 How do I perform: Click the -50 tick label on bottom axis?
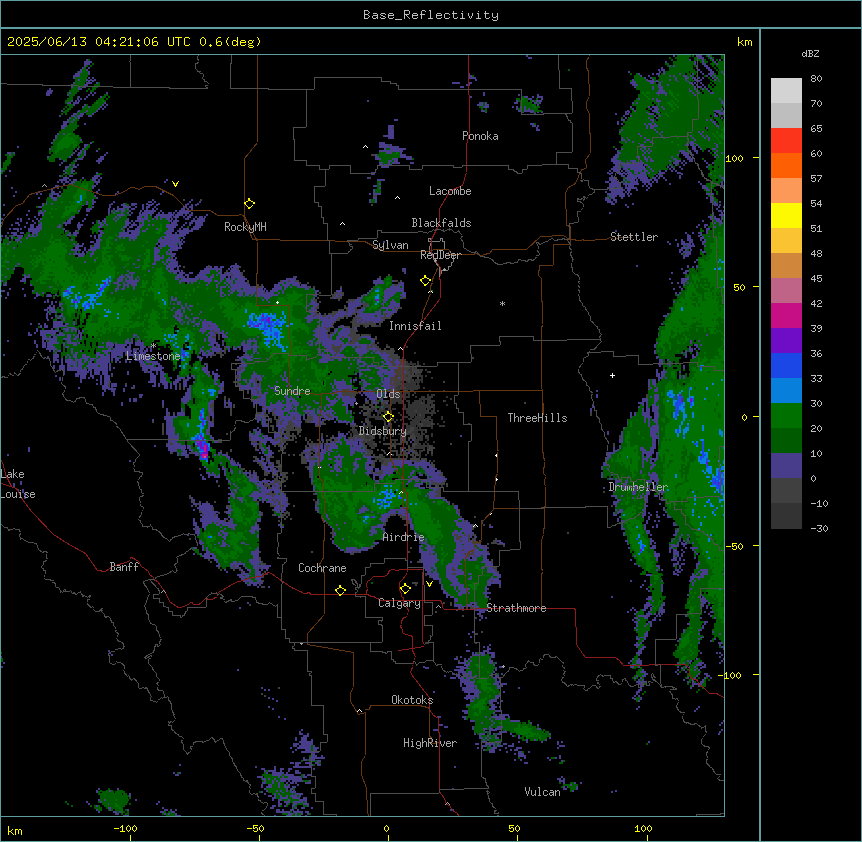point(255,828)
